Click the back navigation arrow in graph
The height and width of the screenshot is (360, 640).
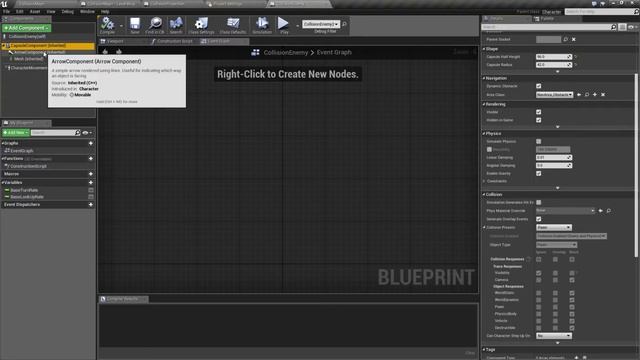point(105,52)
